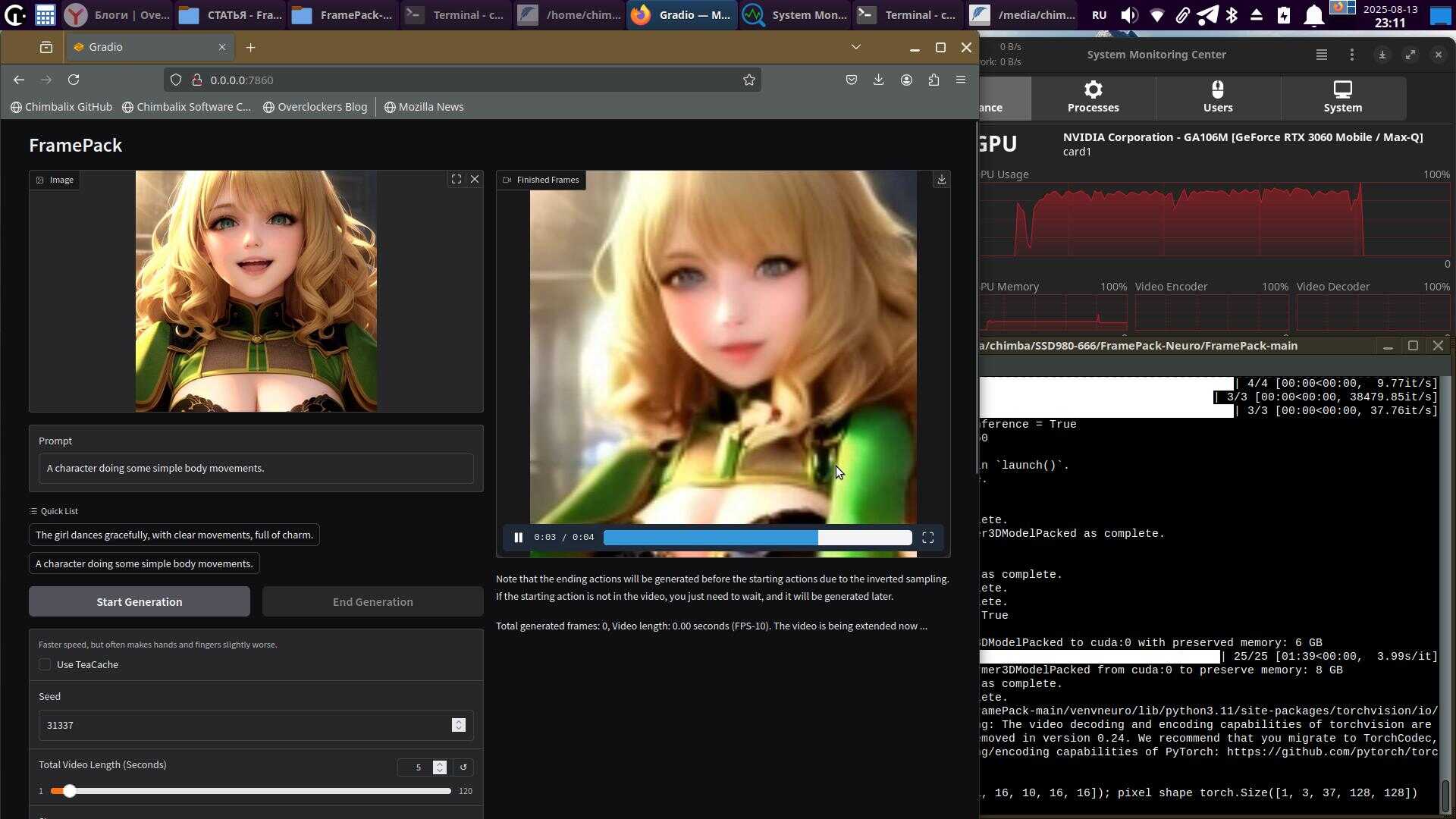The width and height of the screenshot is (1456, 819).
Task: Enable the Use TeaCache checkbox
Action: (45, 664)
